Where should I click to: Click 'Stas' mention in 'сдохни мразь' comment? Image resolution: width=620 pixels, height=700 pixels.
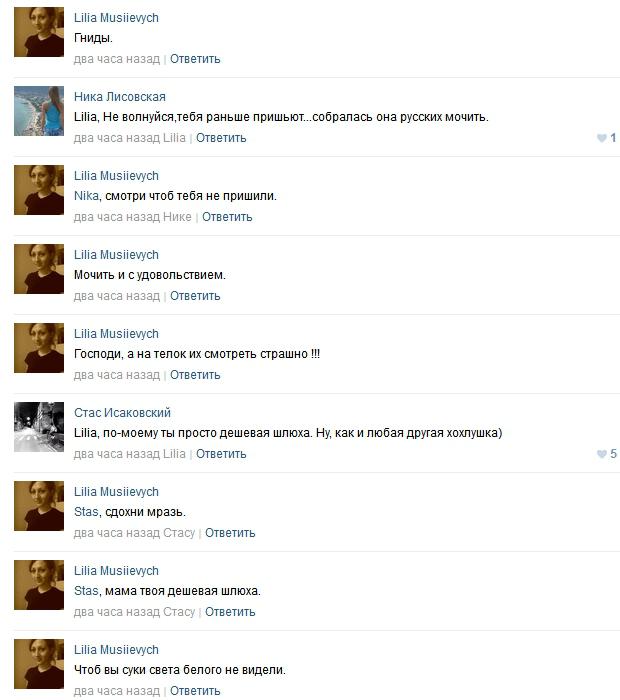pos(86,512)
